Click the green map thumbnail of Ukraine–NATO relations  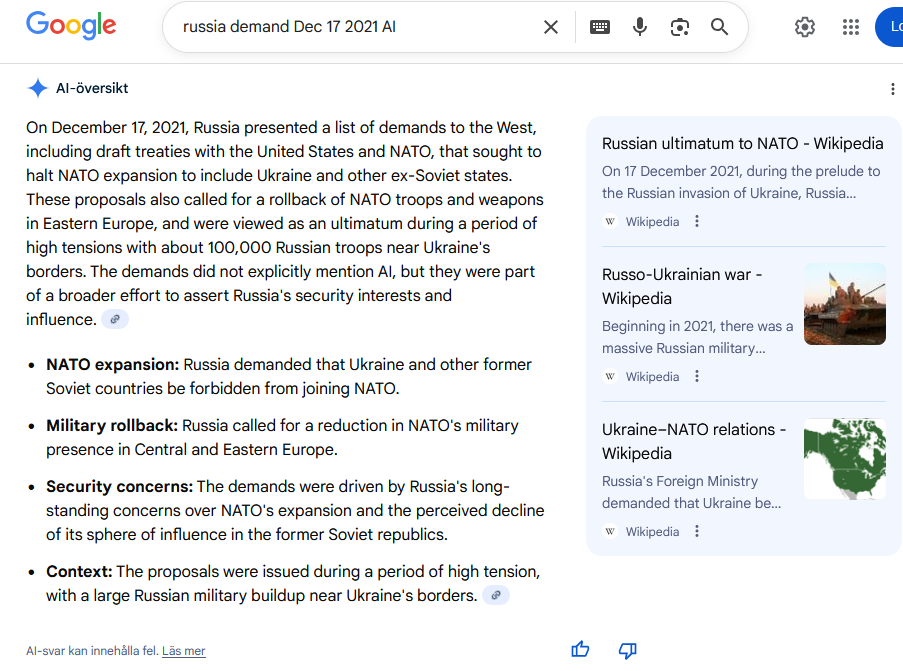click(844, 459)
